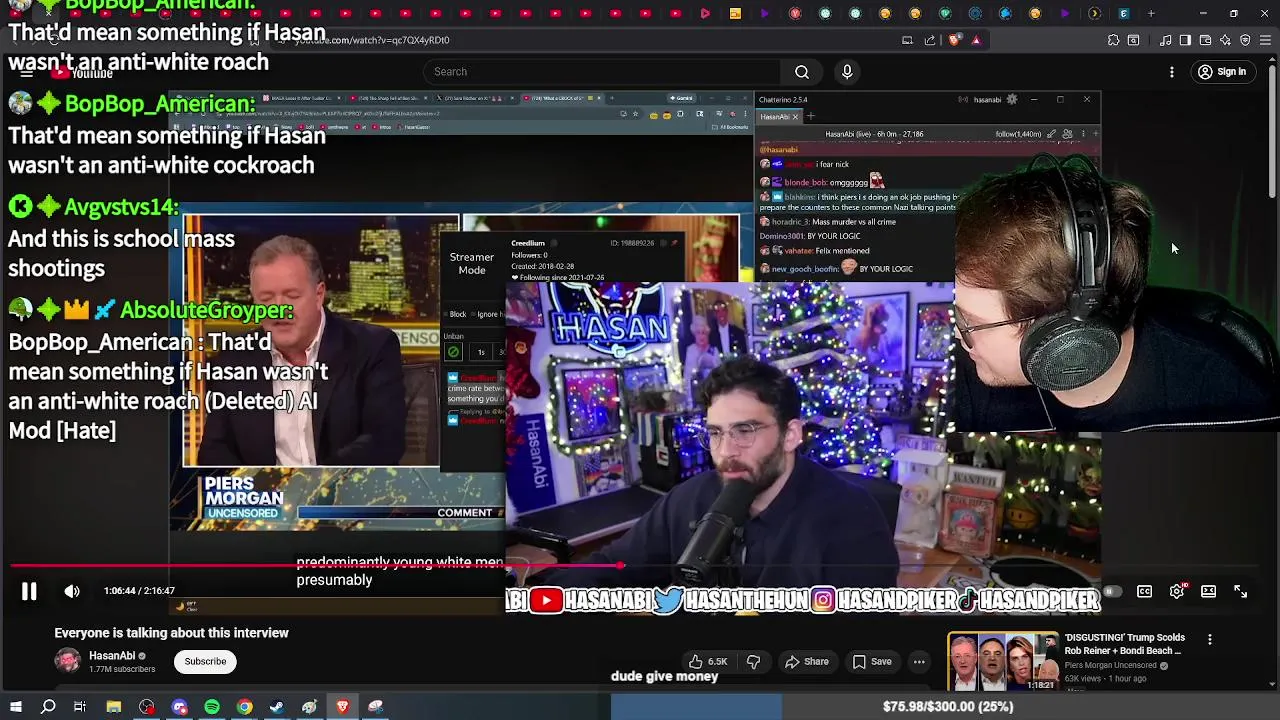The height and width of the screenshot is (720, 1280).
Task: Dislike the video with the thumbs-down icon
Action: [x=753, y=661]
